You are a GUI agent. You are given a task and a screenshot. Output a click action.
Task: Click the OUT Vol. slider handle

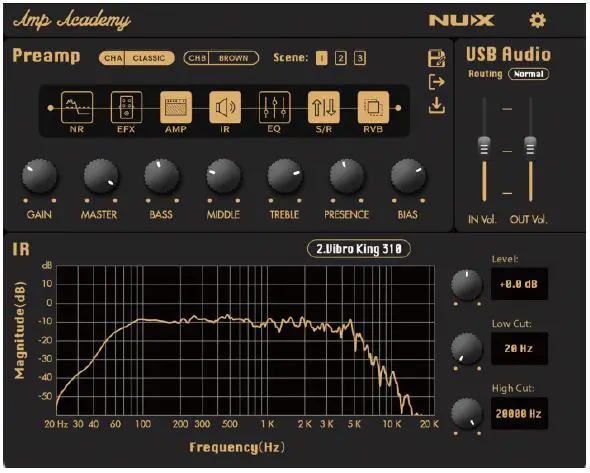pyautogui.click(x=530, y=146)
